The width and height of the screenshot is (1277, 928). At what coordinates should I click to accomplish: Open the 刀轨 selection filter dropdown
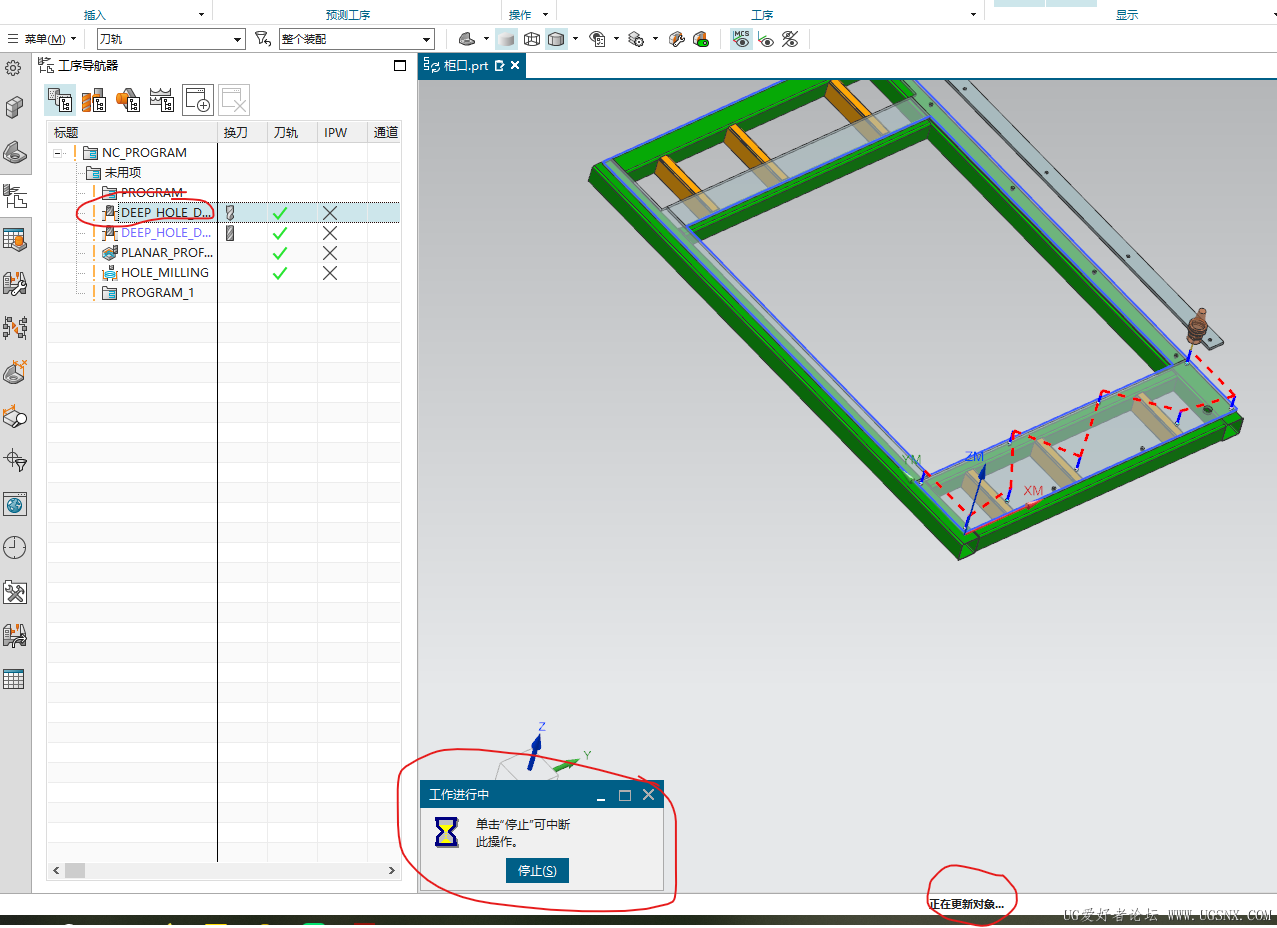point(171,39)
